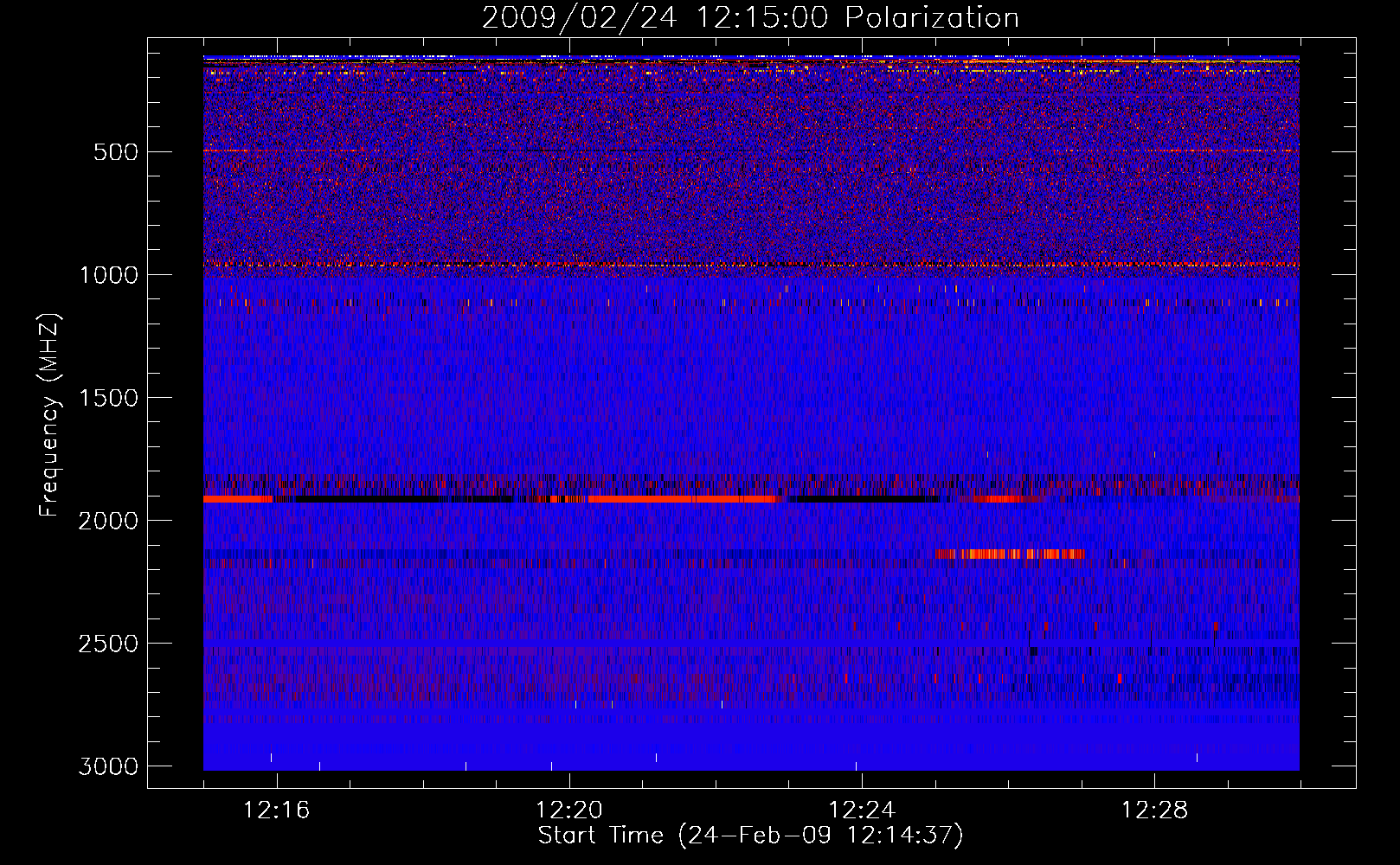1400x865 pixels.
Task: Click the 12:24 time tick label
Action: 862,811
